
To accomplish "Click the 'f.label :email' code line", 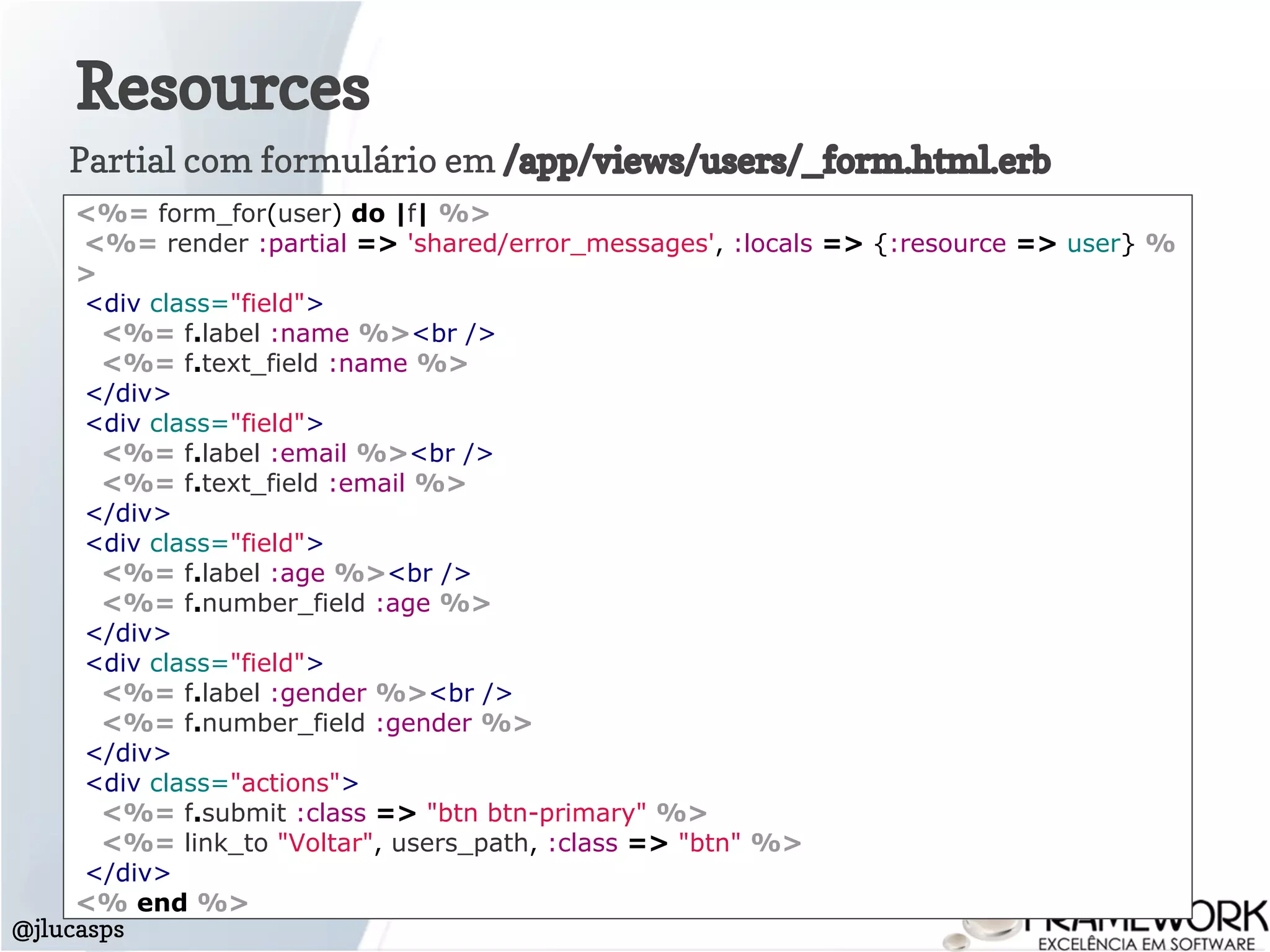I will tap(298, 453).
